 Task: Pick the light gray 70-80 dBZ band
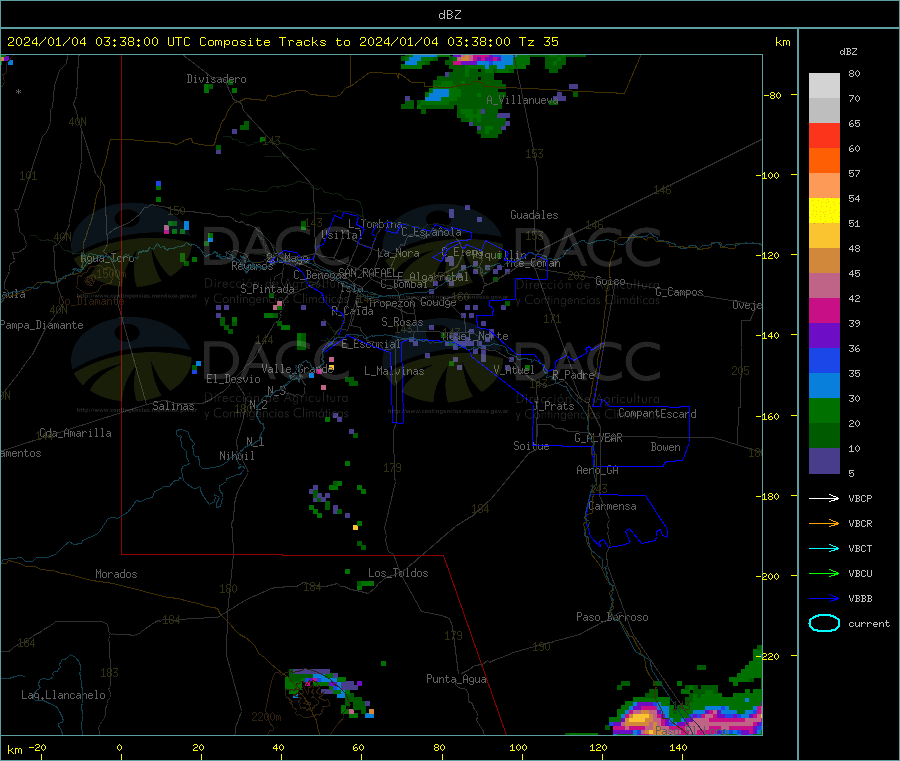824,86
